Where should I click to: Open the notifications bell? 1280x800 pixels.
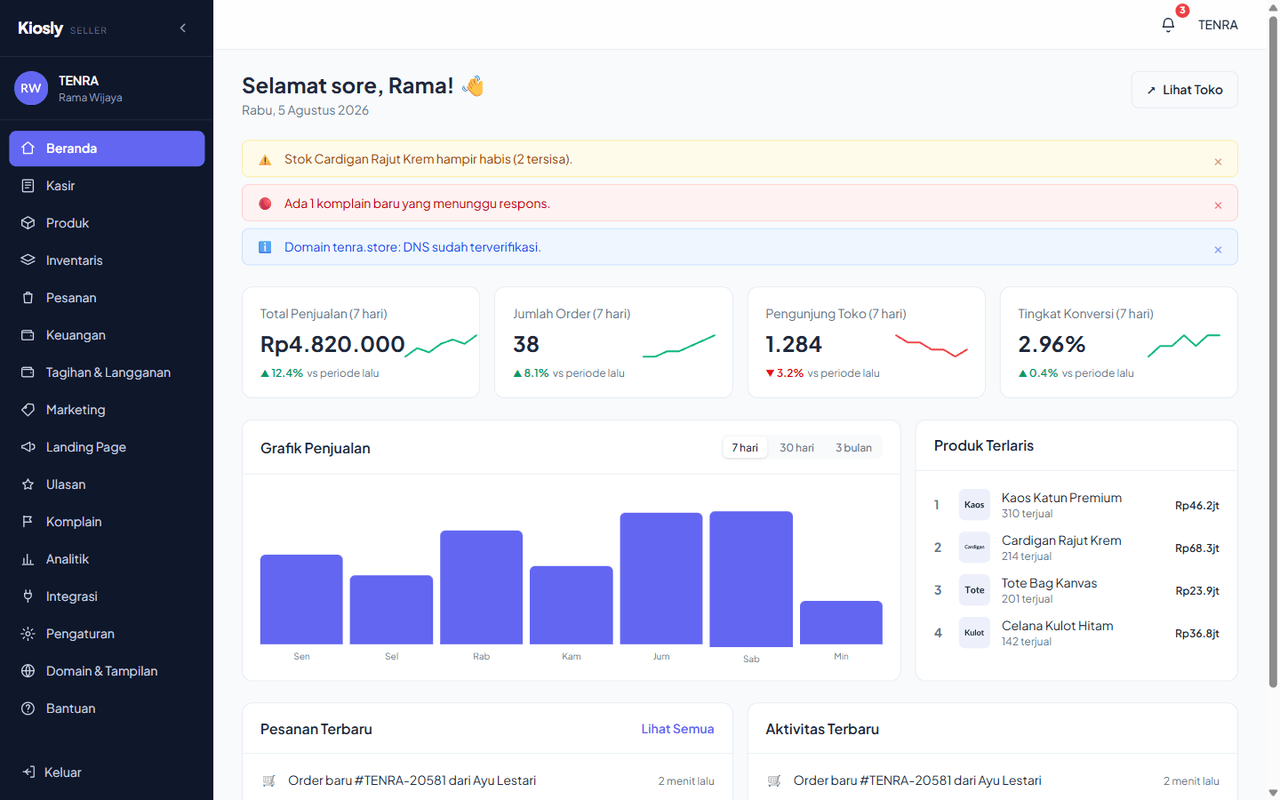coord(1168,25)
